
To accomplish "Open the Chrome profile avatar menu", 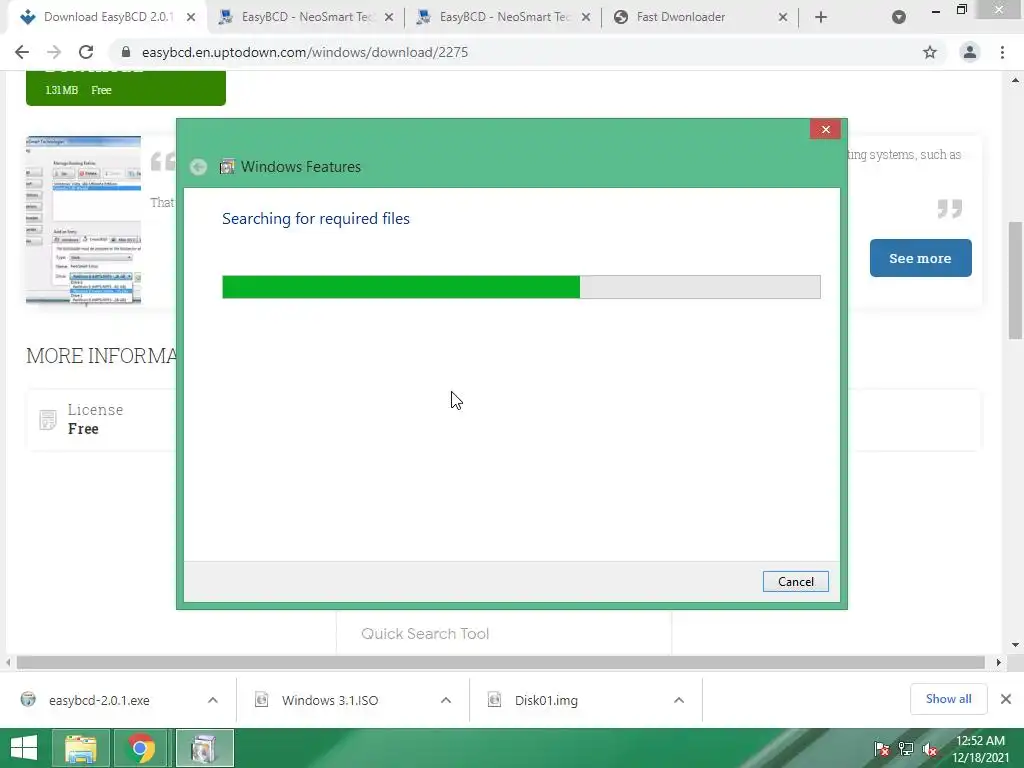I will coord(970,52).
